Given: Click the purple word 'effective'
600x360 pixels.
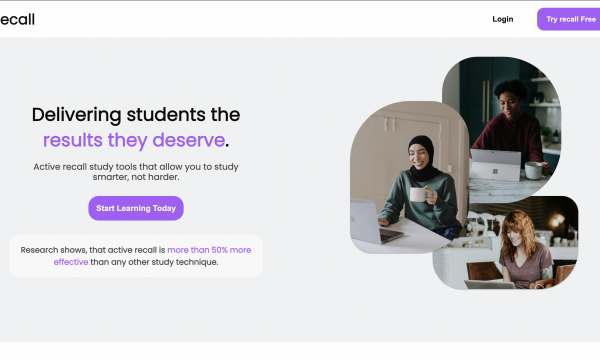Looking at the screenshot, I should click(71, 262).
